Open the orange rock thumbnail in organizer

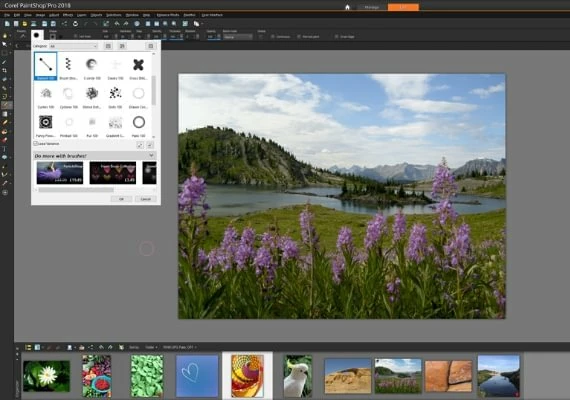(x=449, y=376)
